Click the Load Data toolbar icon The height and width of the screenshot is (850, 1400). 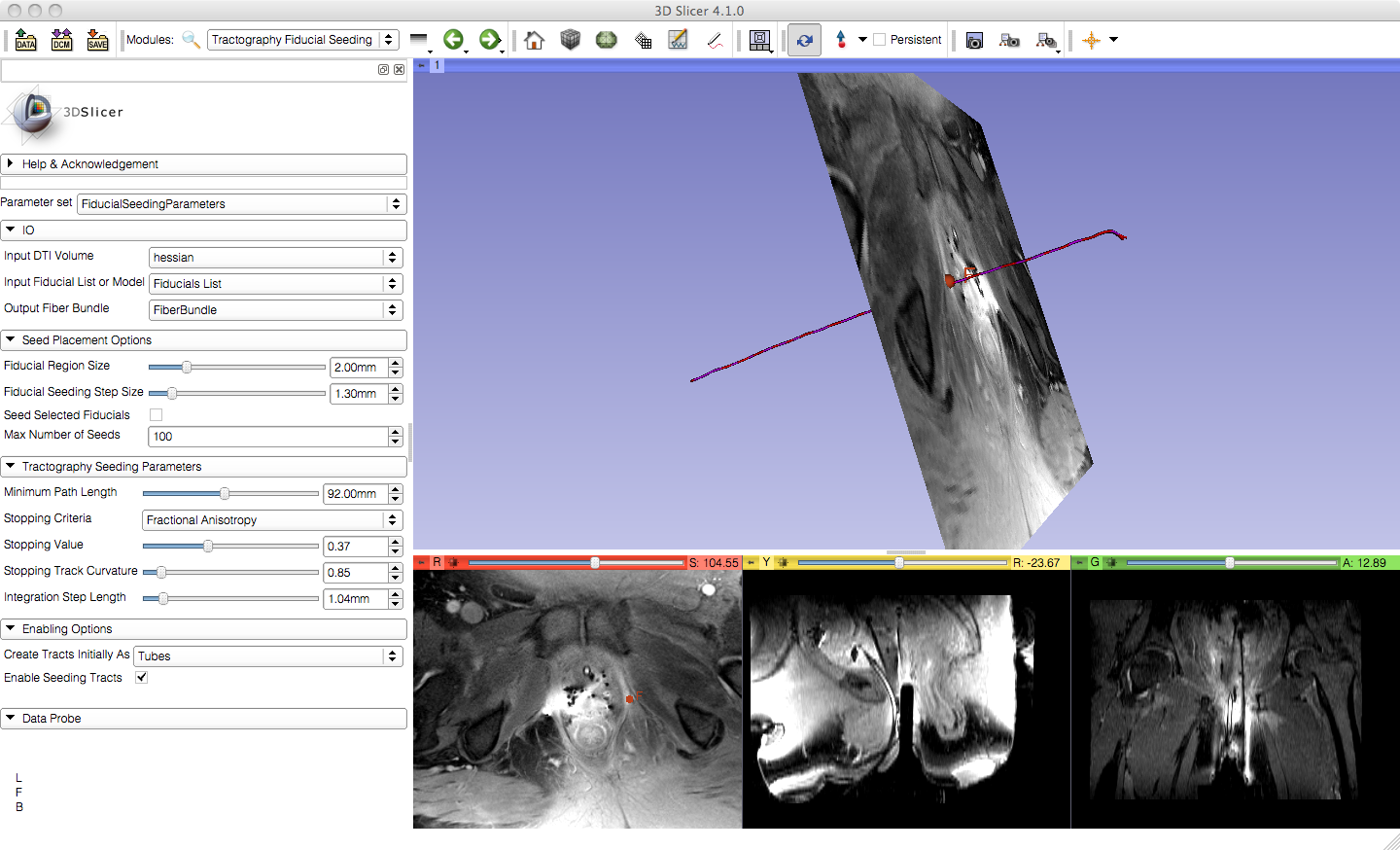click(x=25, y=40)
